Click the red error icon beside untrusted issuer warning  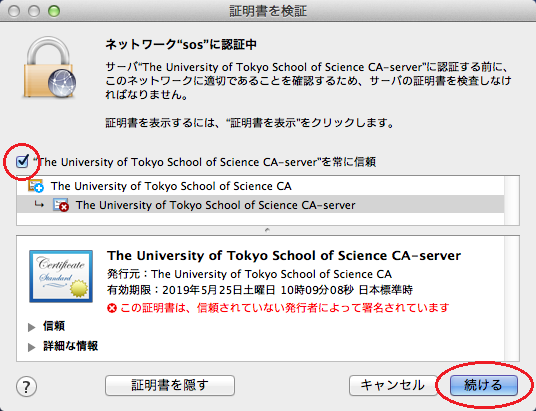click(112, 308)
